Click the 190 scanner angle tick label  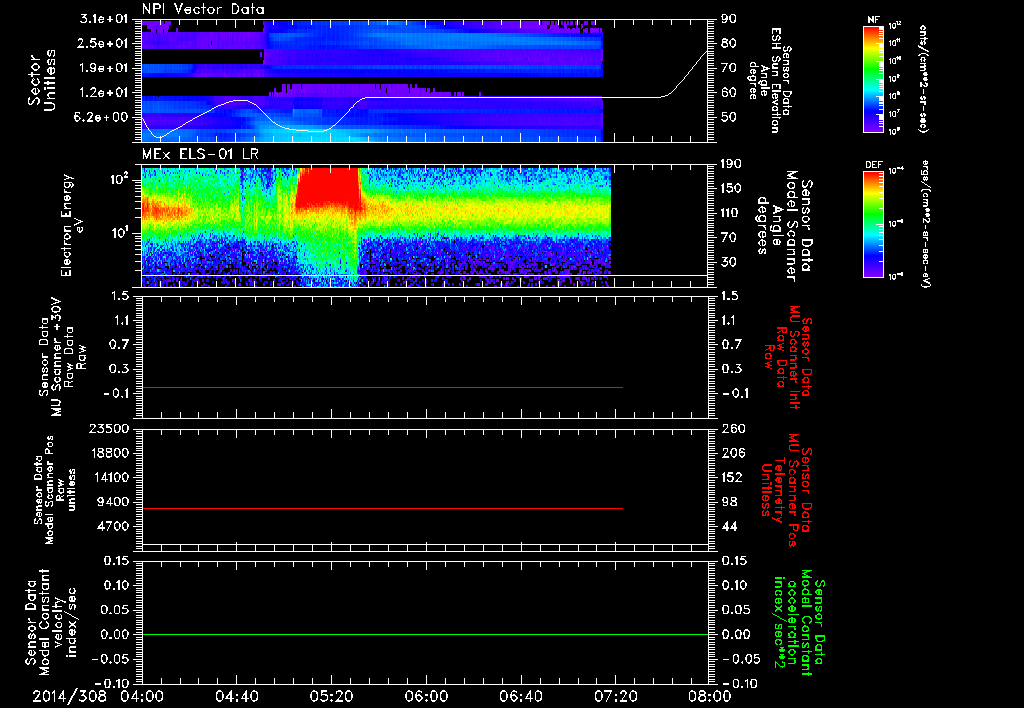[x=731, y=164]
